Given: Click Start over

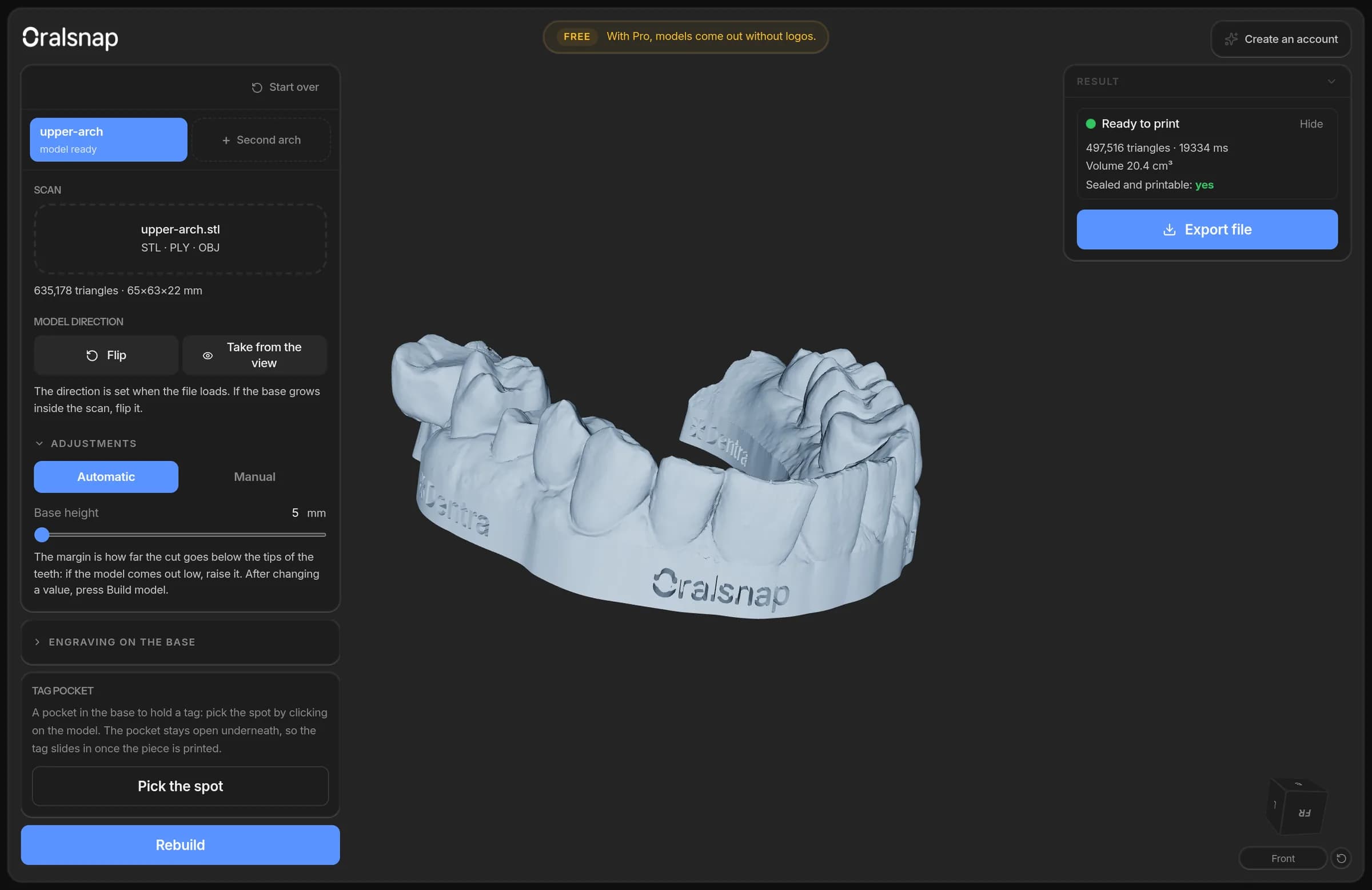Looking at the screenshot, I should coord(285,87).
